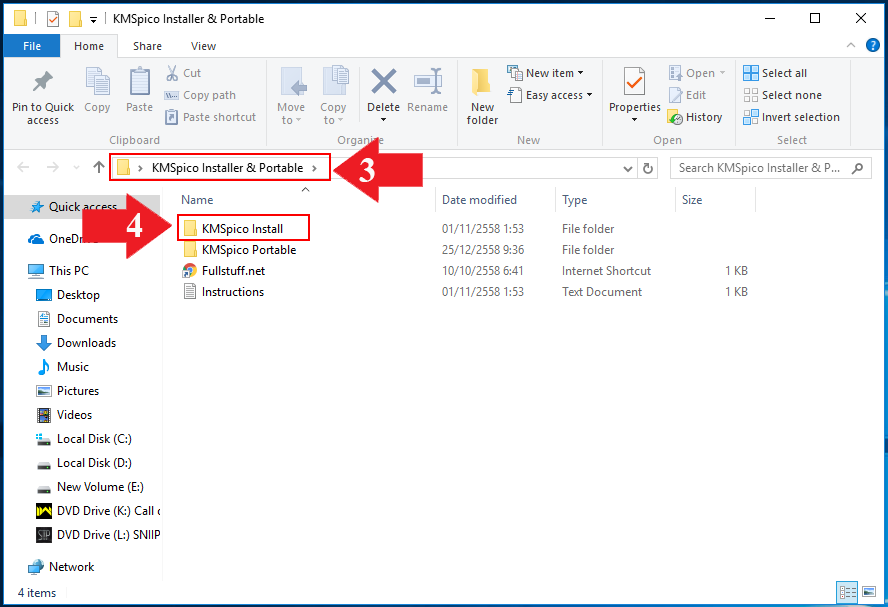888x607 pixels.
Task: Click the Pin to Quick access icon
Action: pos(42,82)
